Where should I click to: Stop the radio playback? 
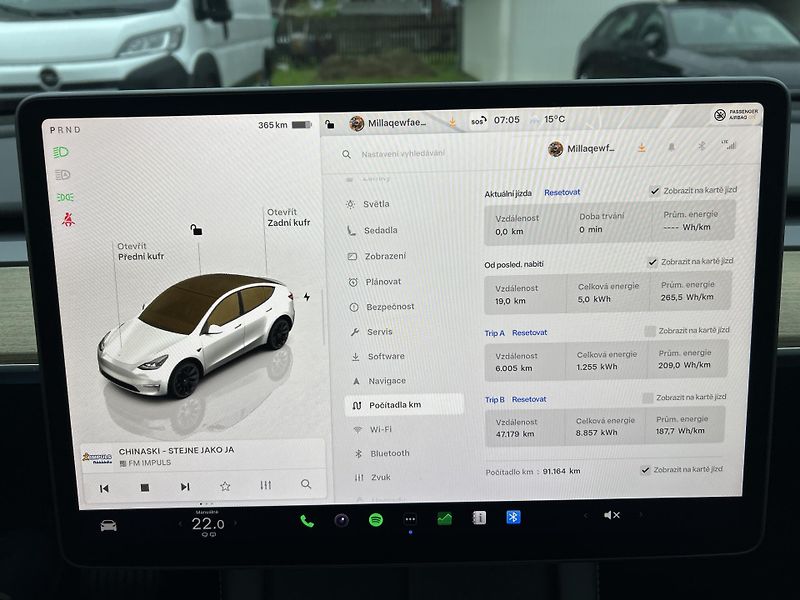point(145,488)
